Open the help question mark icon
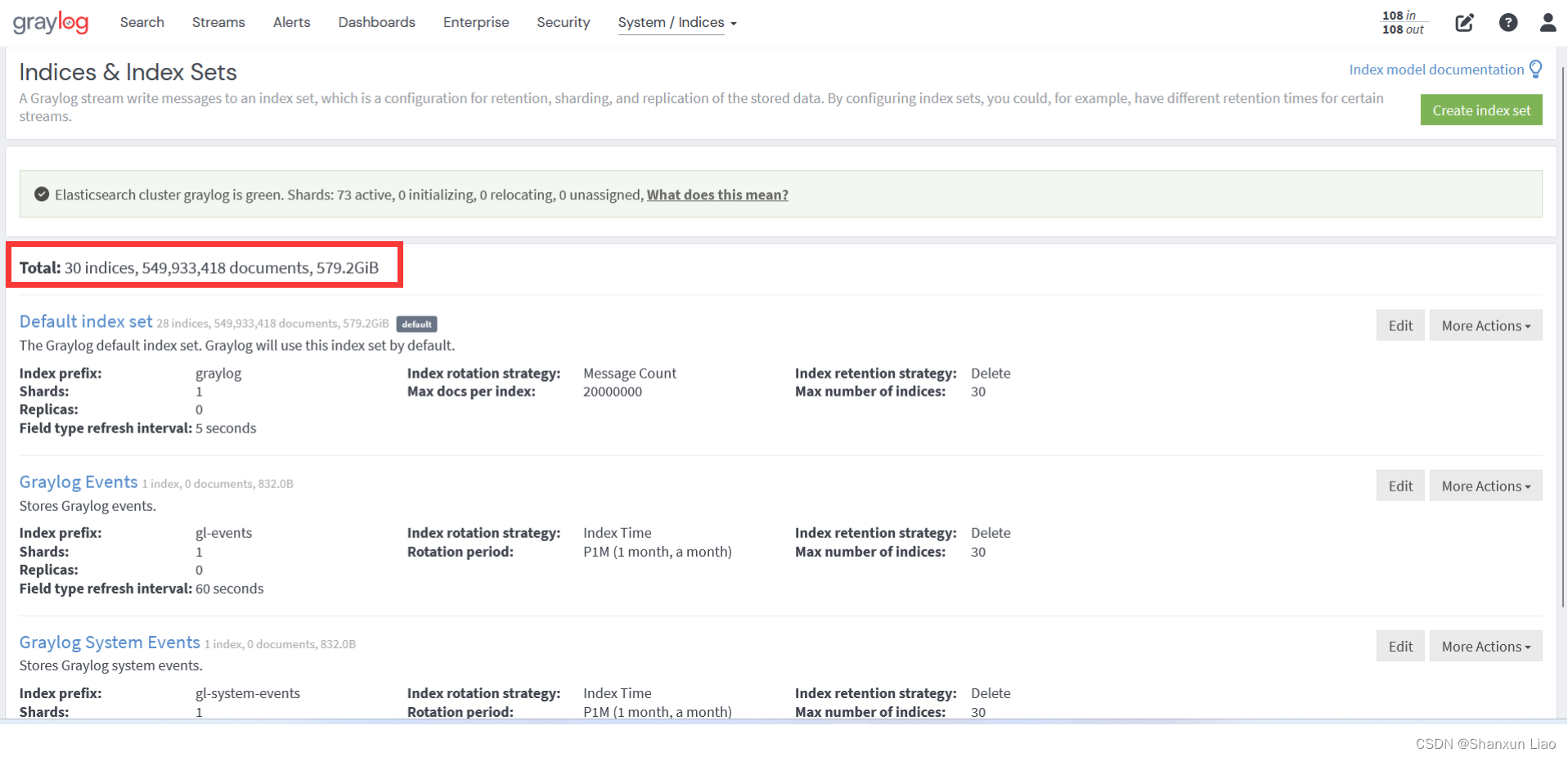 point(1508,23)
